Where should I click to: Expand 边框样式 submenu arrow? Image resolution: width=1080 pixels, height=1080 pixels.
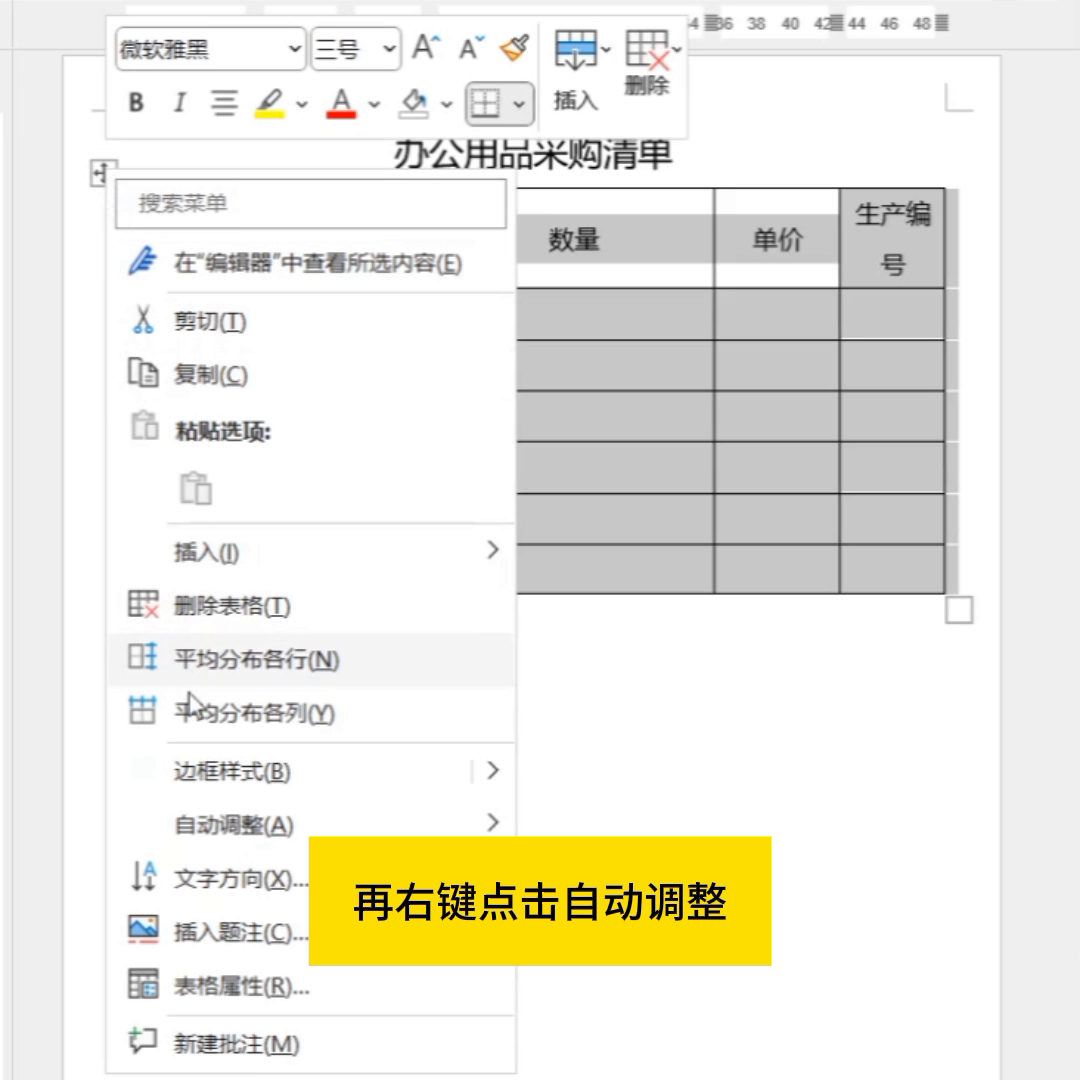point(492,770)
